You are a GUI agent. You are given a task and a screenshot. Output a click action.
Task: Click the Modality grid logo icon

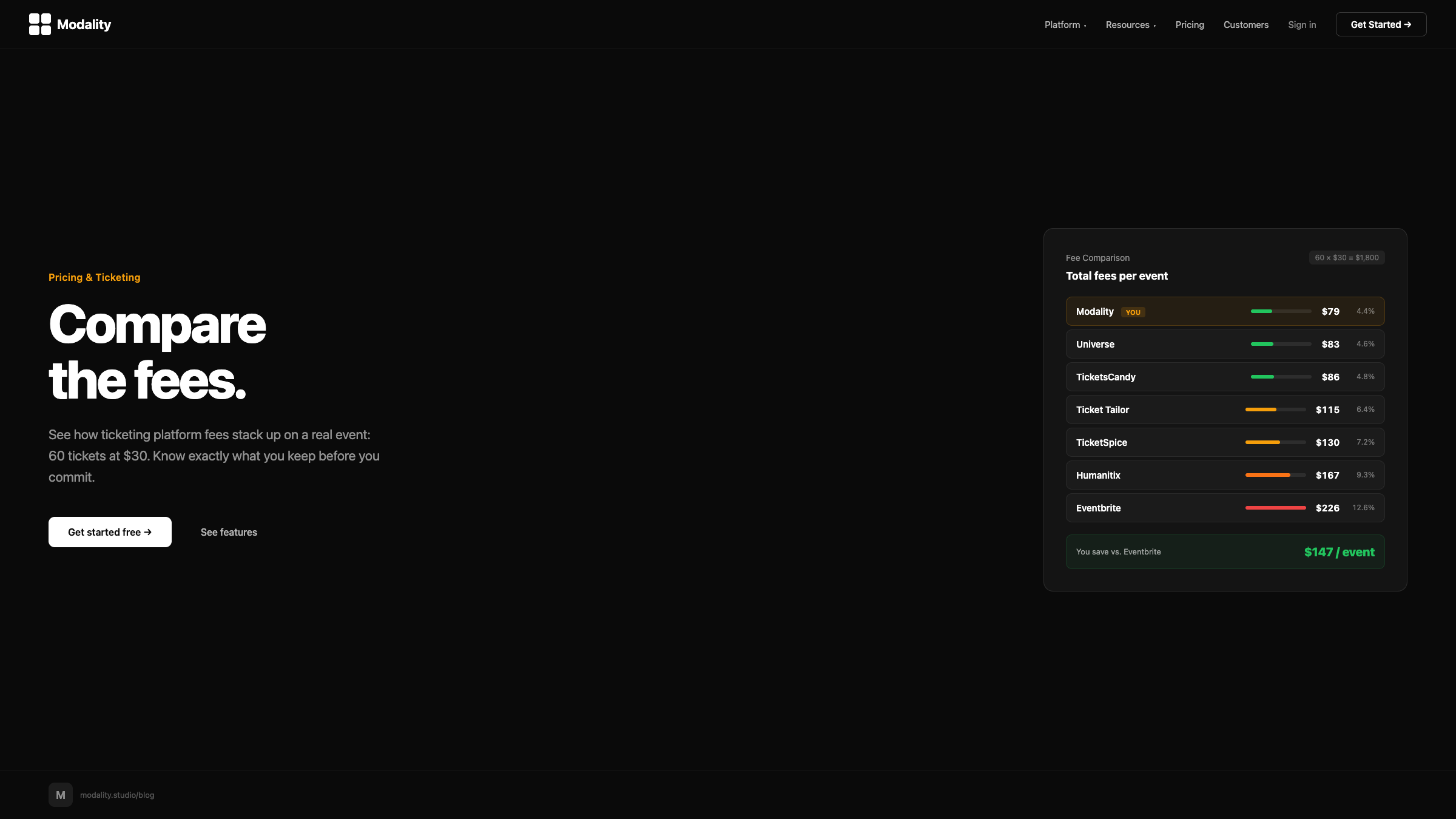[40, 24]
